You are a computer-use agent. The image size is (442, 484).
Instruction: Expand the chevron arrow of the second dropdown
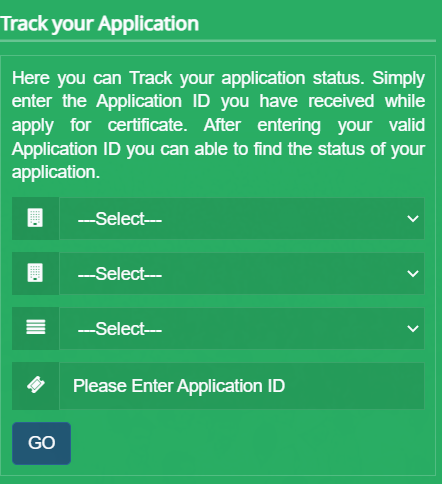413,274
